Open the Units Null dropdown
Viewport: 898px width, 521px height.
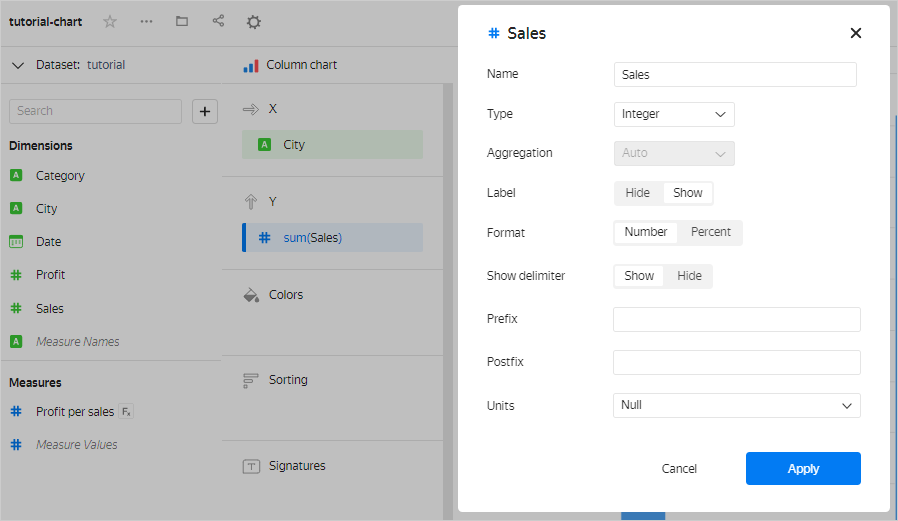coord(736,405)
